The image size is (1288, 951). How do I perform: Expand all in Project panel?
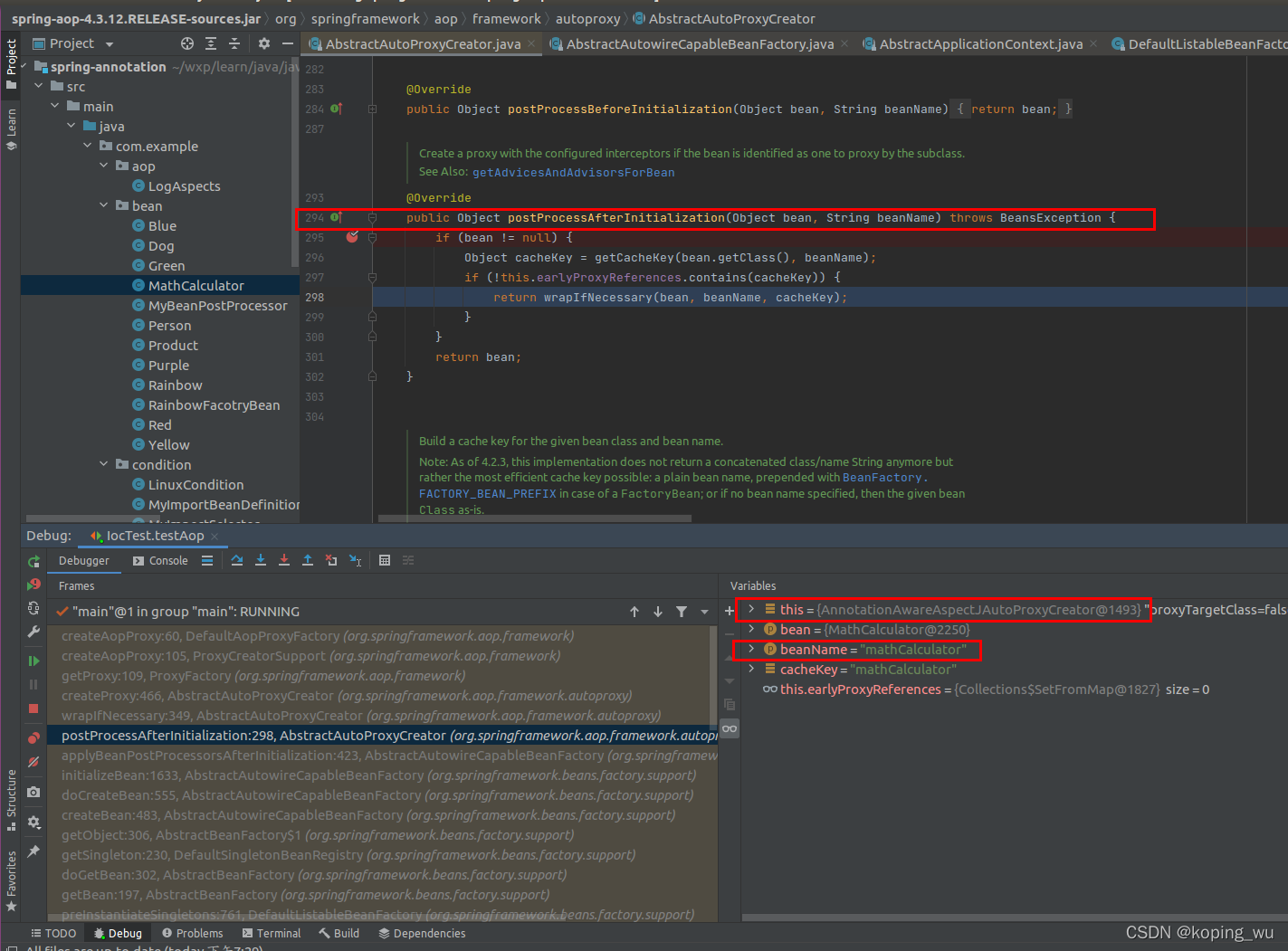pyautogui.click(x=211, y=43)
